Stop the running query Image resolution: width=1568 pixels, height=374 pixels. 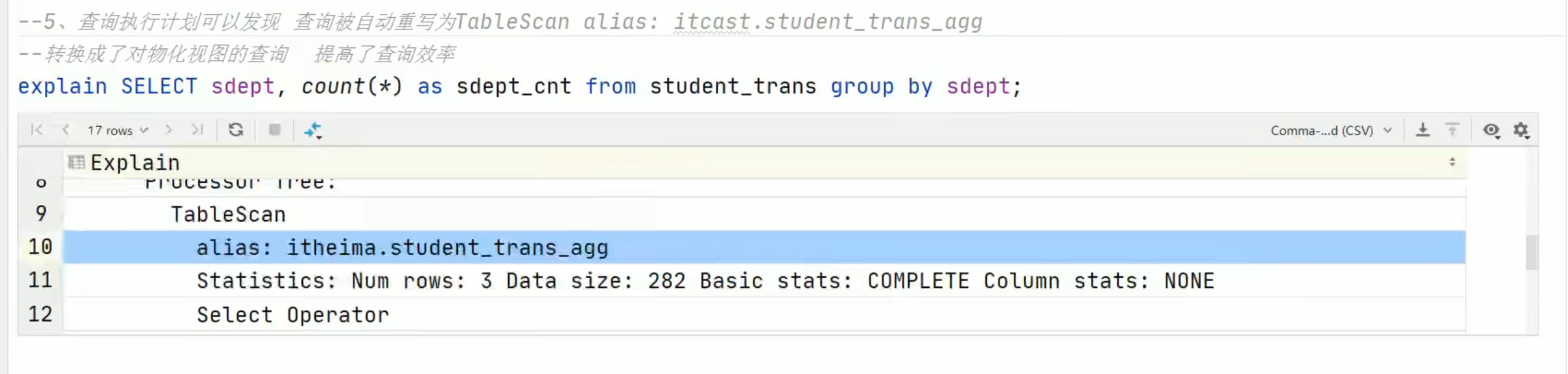pyautogui.click(x=275, y=130)
